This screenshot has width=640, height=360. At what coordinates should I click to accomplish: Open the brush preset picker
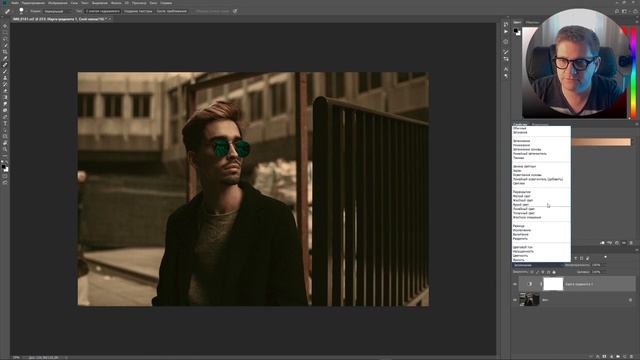tap(22, 11)
